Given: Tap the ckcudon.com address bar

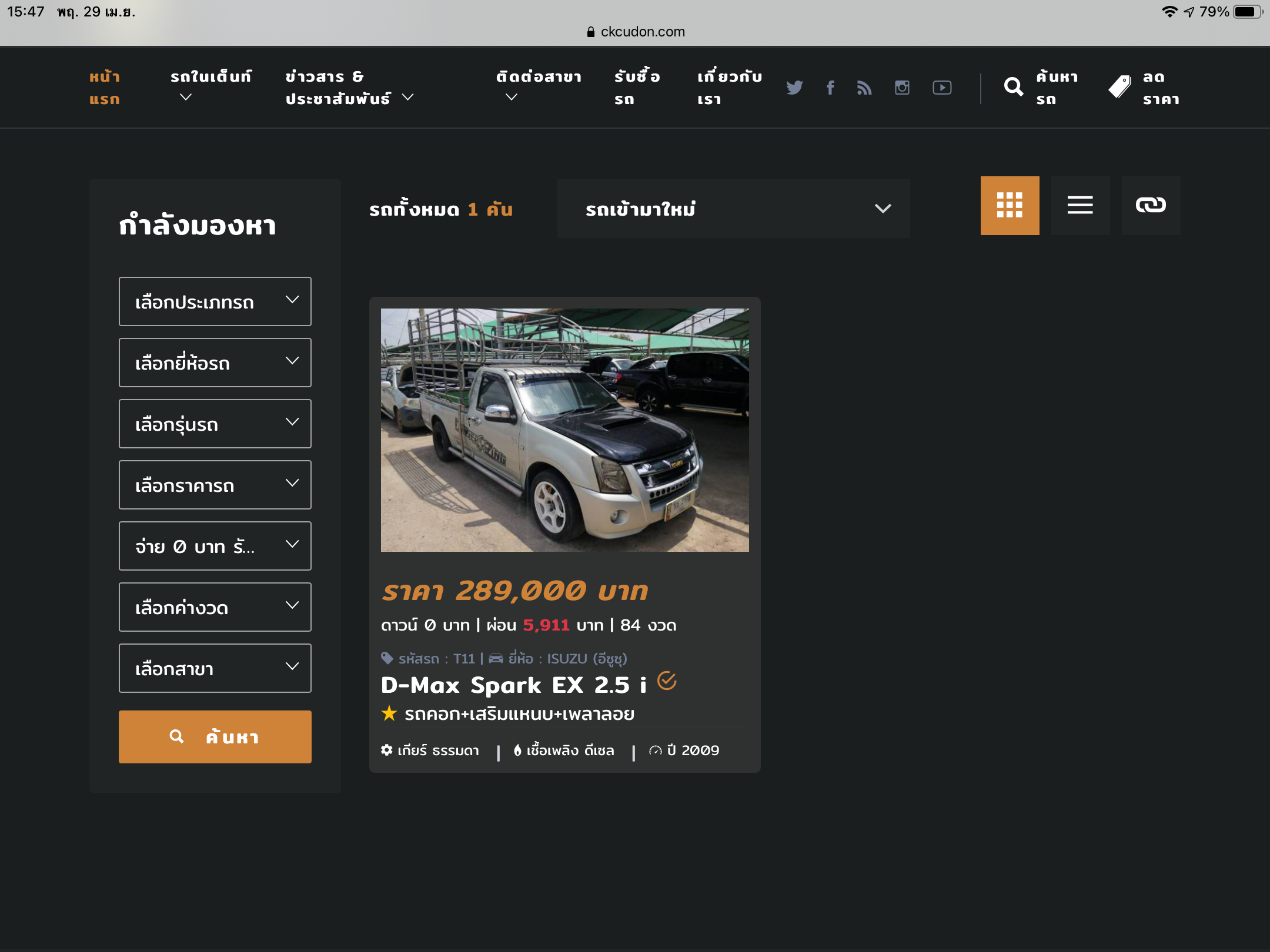Looking at the screenshot, I should 636,32.
